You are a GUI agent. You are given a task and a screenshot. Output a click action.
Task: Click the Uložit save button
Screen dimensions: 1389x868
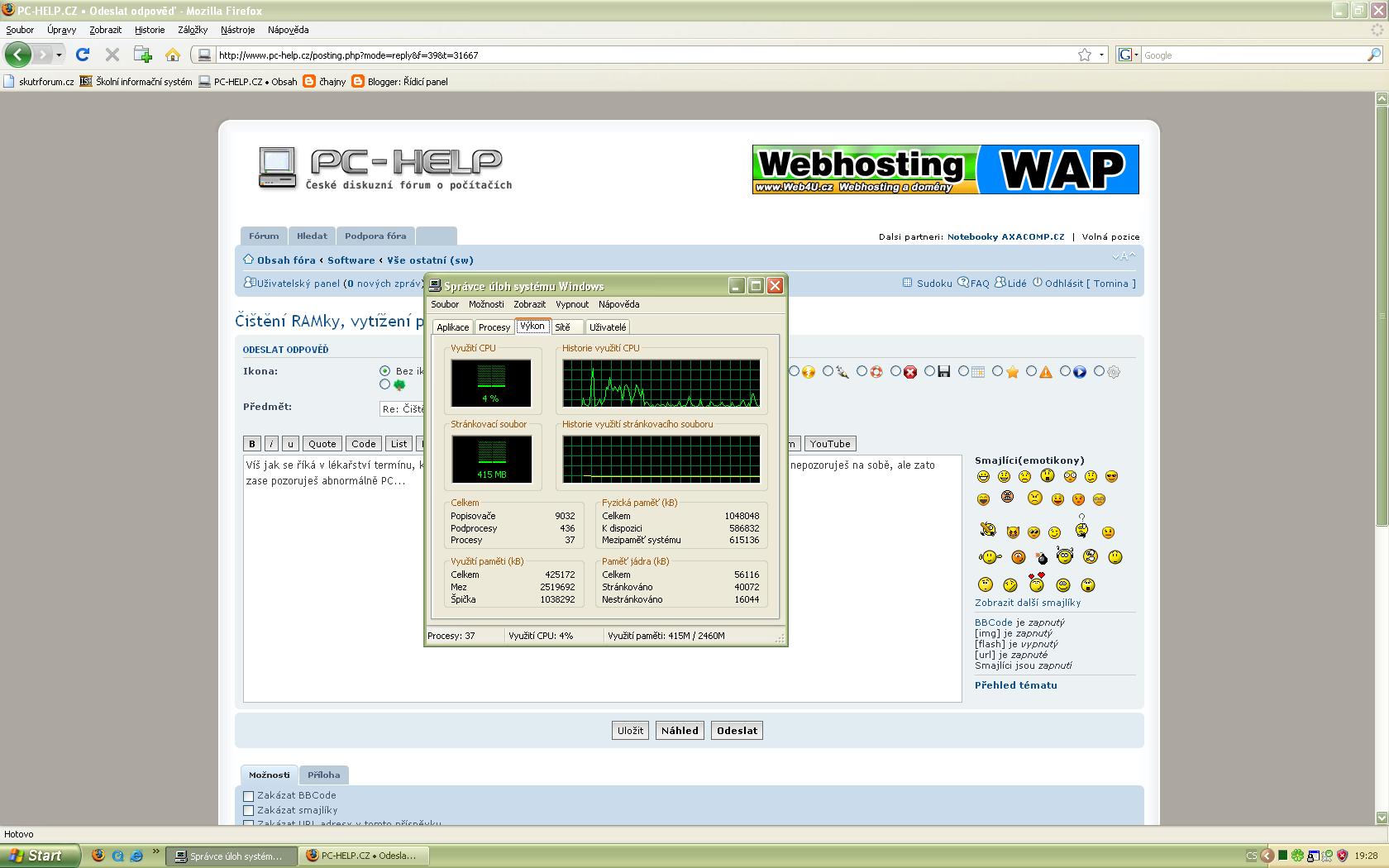[x=630, y=731]
